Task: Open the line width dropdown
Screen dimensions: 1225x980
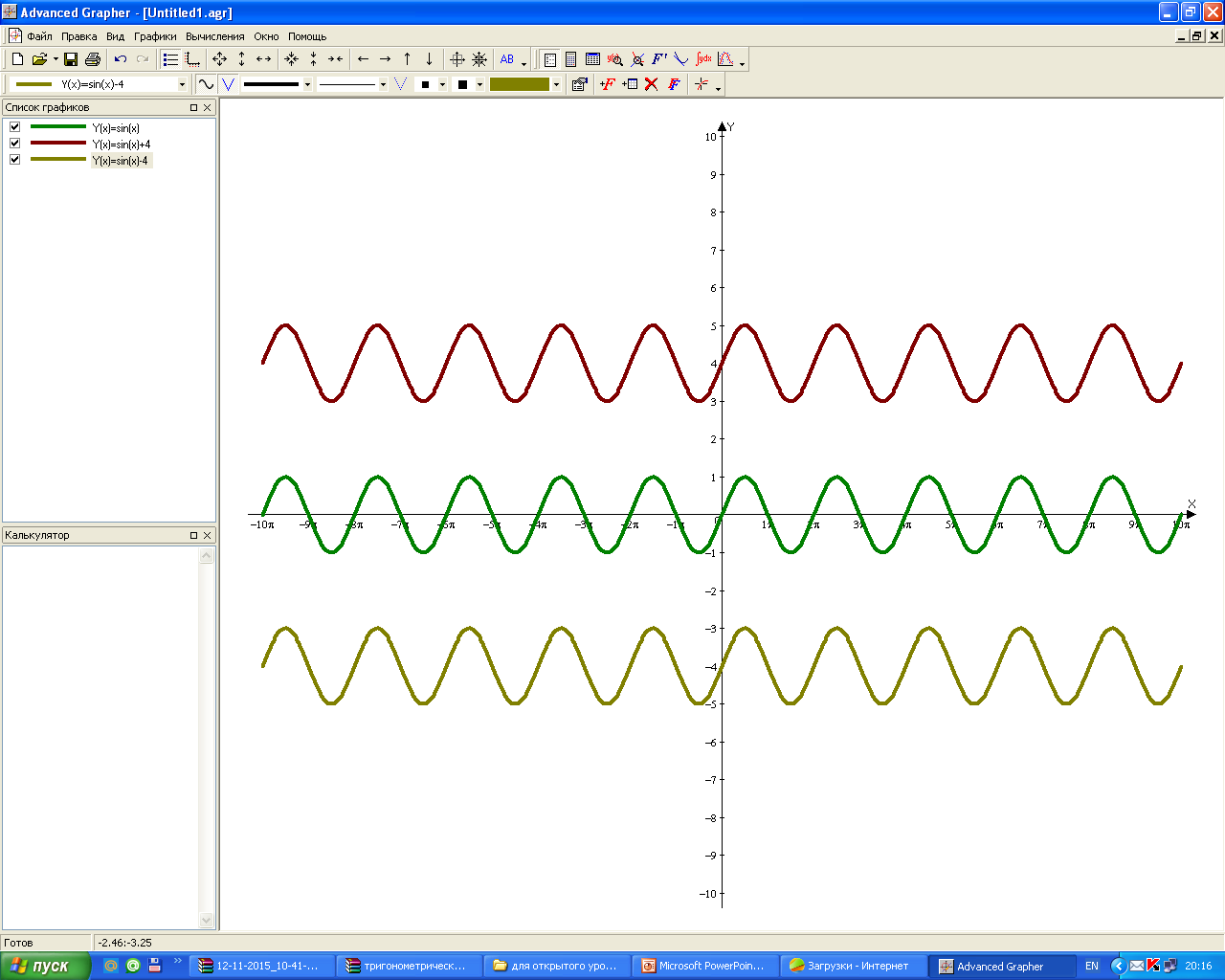Action: pos(307,84)
